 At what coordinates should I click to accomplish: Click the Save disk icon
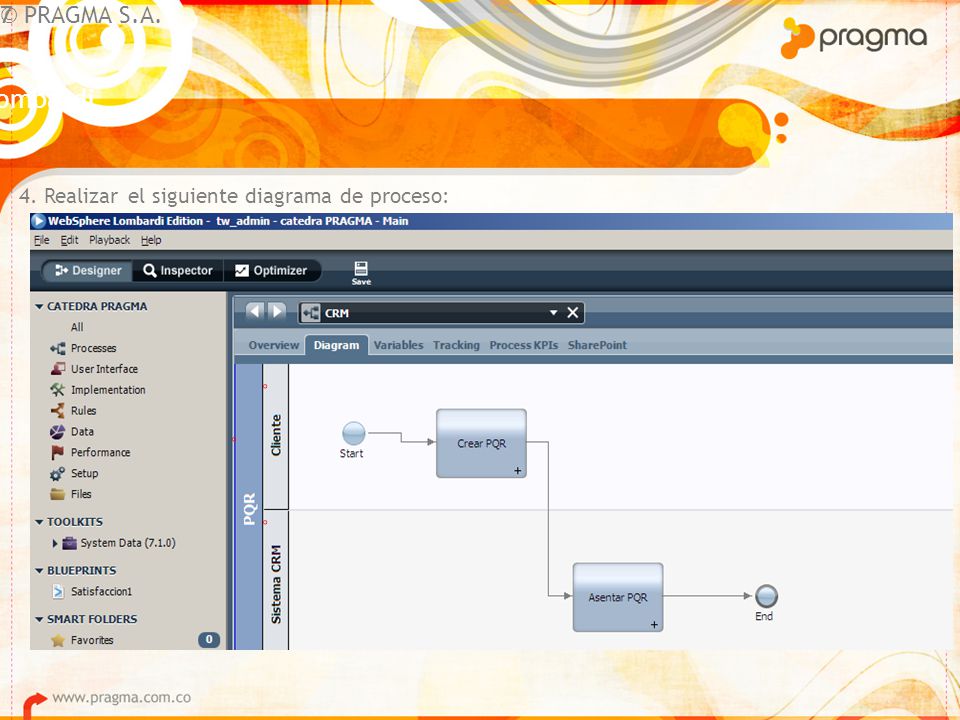pyautogui.click(x=361, y=268)
